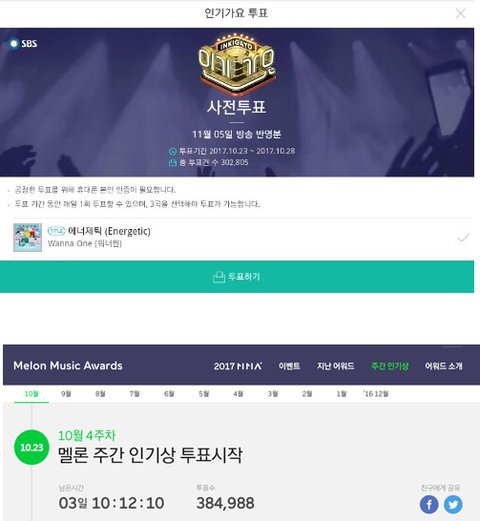Image resolution: width=480 pixels, height=521 pixels.
Task: Share on Twitter icon
Action: pyautogui.click(x=453, y=504)
